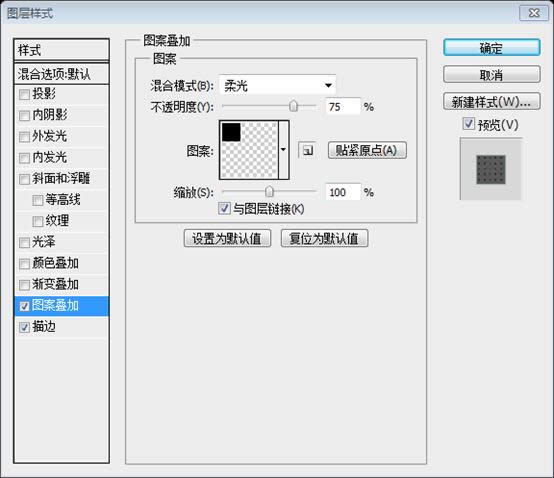Click the pattern thumbnail swatch
This screenshot has height=478, width=554.
click(x=249, y=150)
